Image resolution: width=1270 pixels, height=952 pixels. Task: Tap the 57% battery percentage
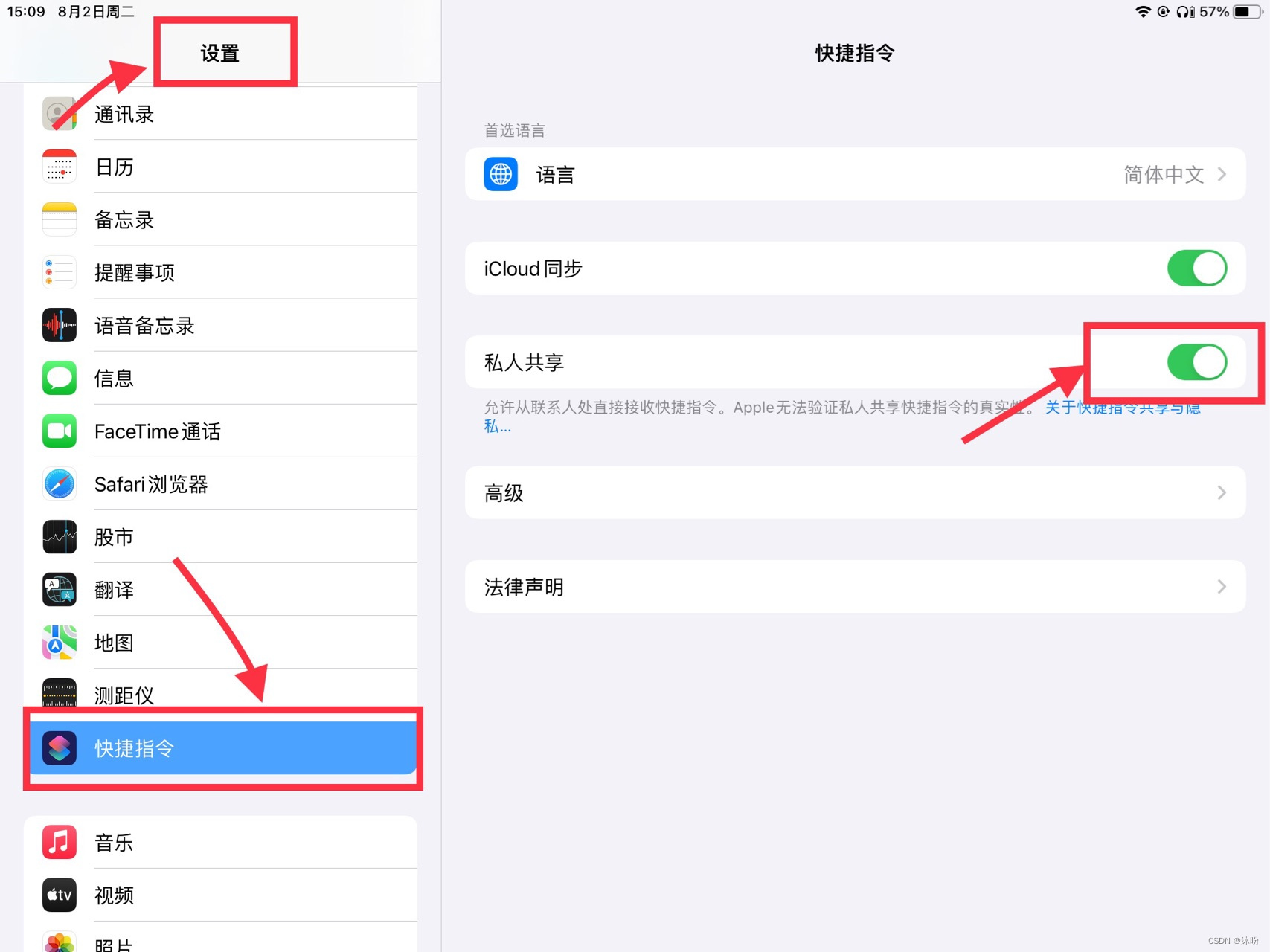point(1213,12)
